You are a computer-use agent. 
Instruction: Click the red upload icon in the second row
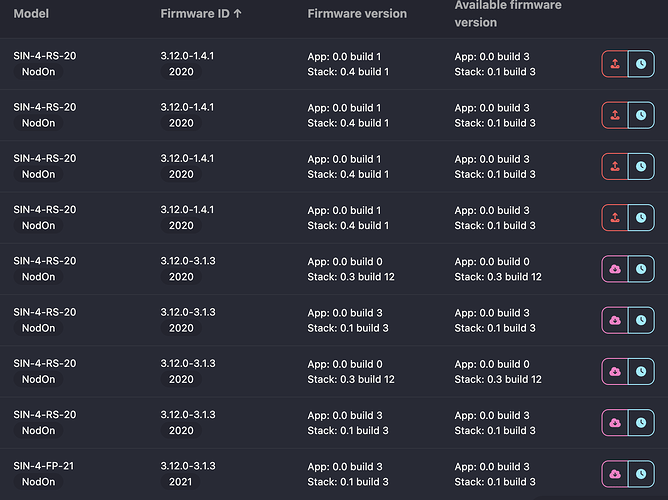coord(614,115)
